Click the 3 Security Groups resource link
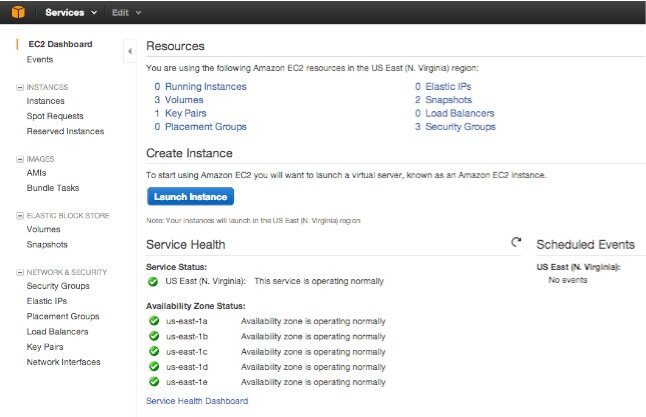 coord(455,127)
